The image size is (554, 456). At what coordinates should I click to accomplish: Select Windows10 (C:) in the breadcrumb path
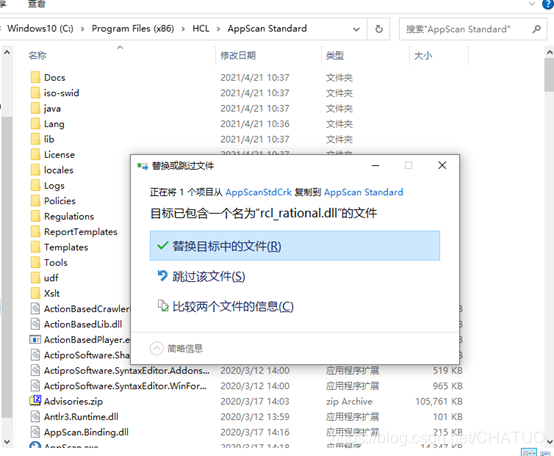[x=40, y=29]
